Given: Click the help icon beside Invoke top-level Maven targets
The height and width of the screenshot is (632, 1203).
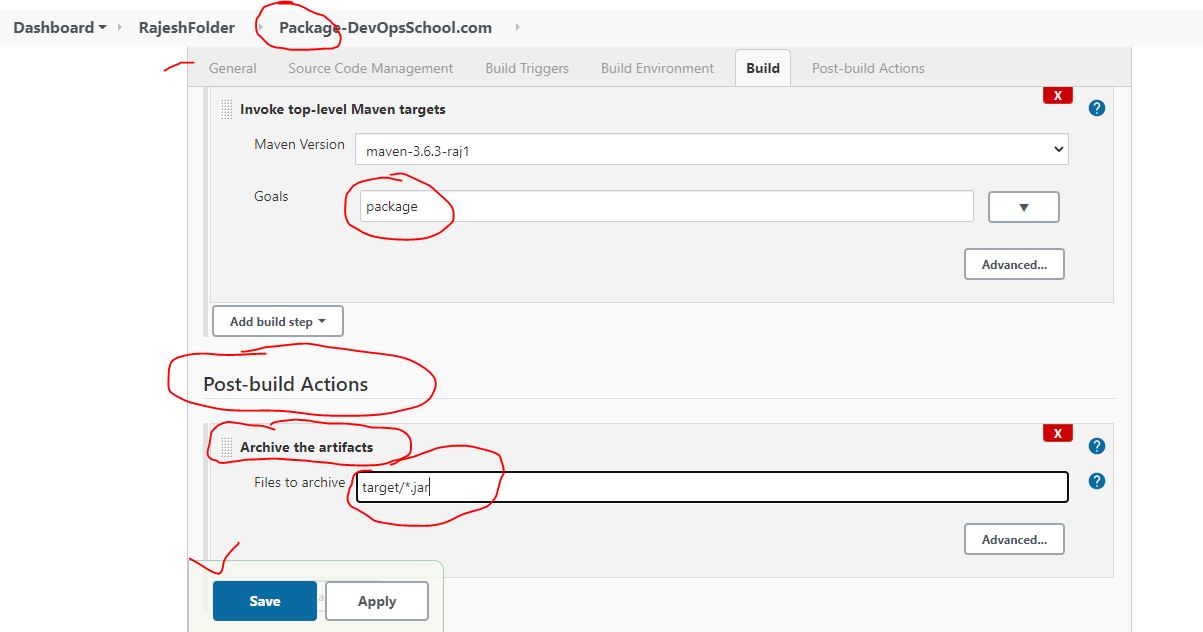Looking at the screenshot, I should [1096, 108].
